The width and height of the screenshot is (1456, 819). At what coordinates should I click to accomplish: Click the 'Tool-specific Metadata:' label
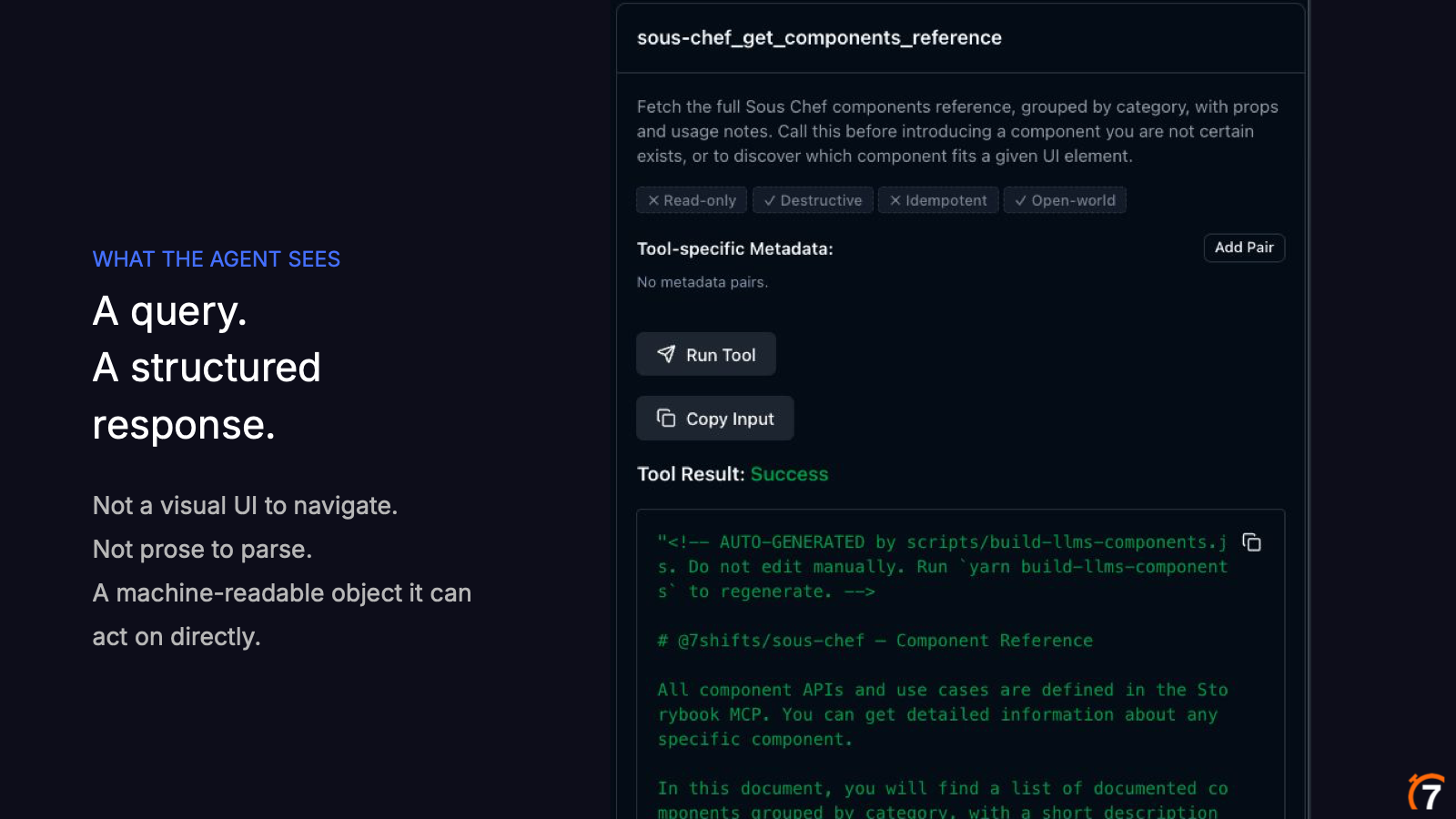pos(735,248)
